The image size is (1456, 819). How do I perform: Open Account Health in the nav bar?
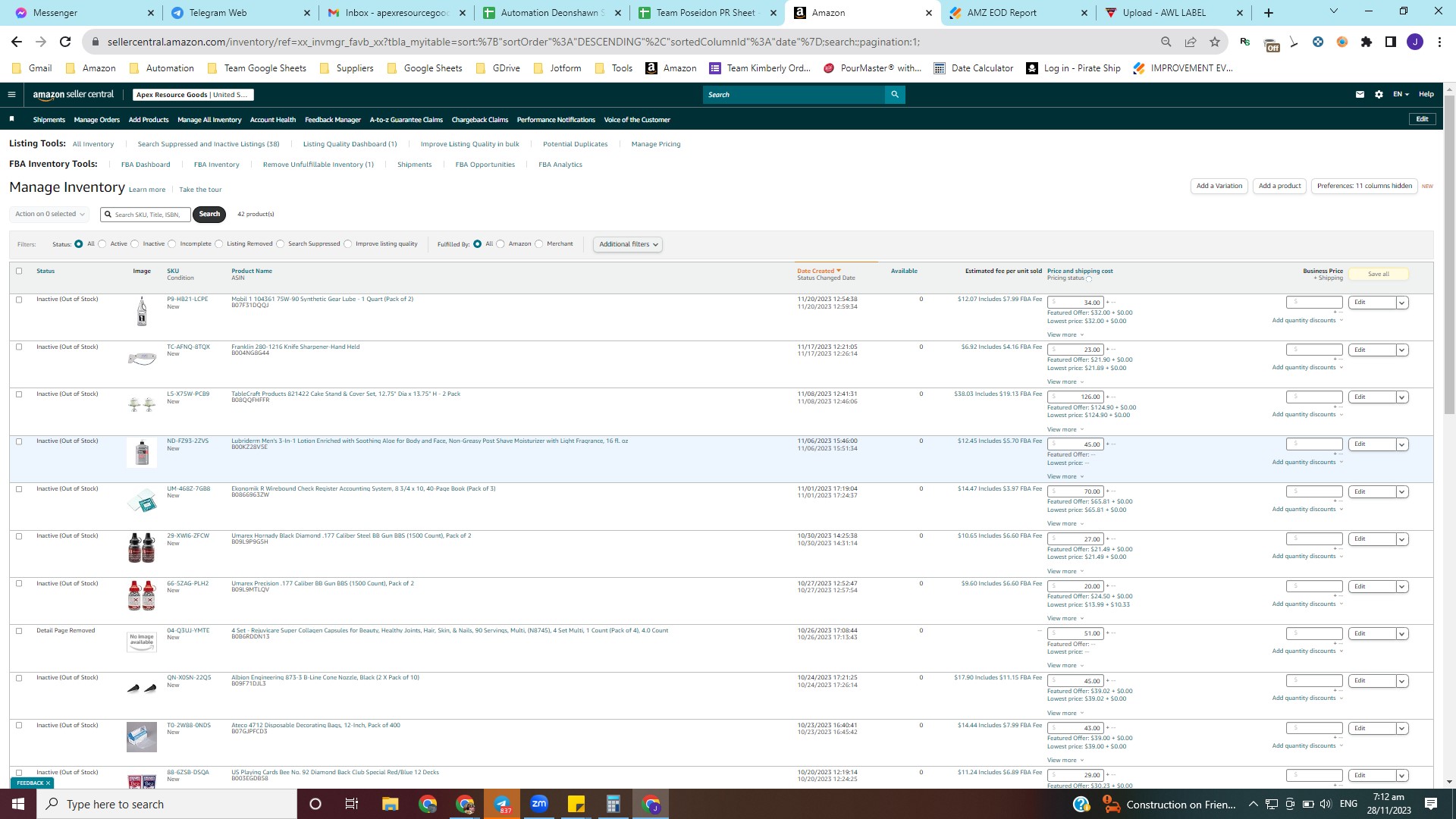[x=273, y=120]
